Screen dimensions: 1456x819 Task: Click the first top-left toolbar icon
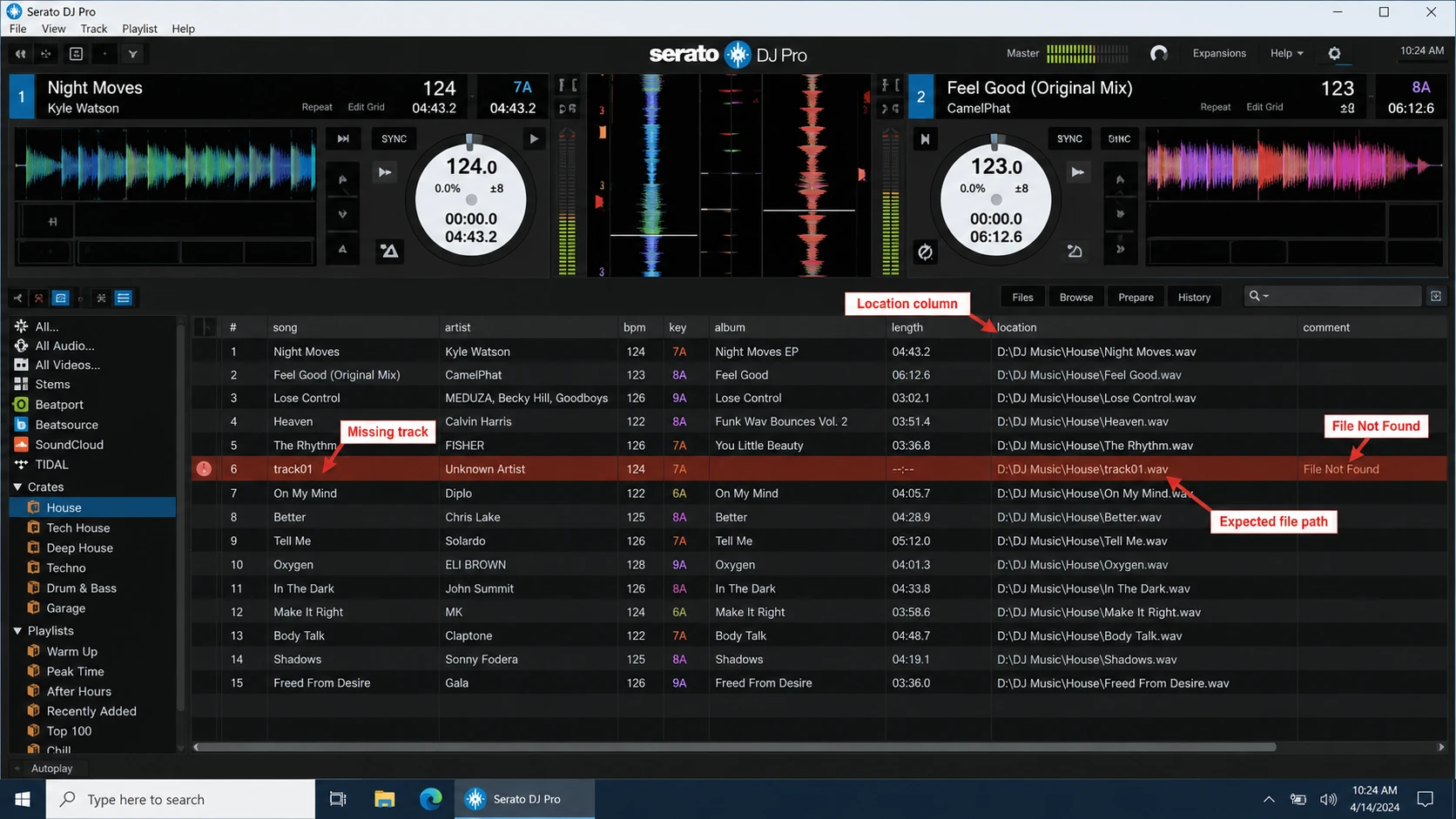pyautogui.click(x=20, y=54)
